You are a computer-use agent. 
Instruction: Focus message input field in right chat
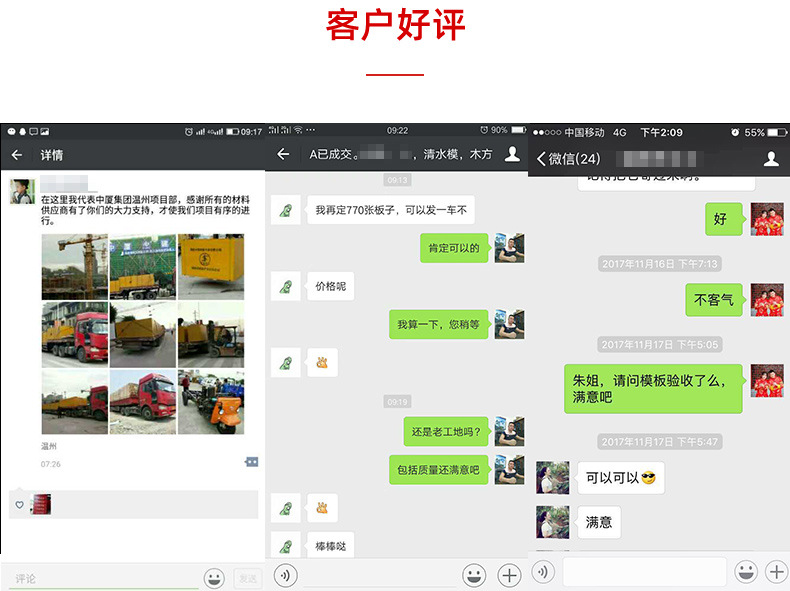coord(644,572)
